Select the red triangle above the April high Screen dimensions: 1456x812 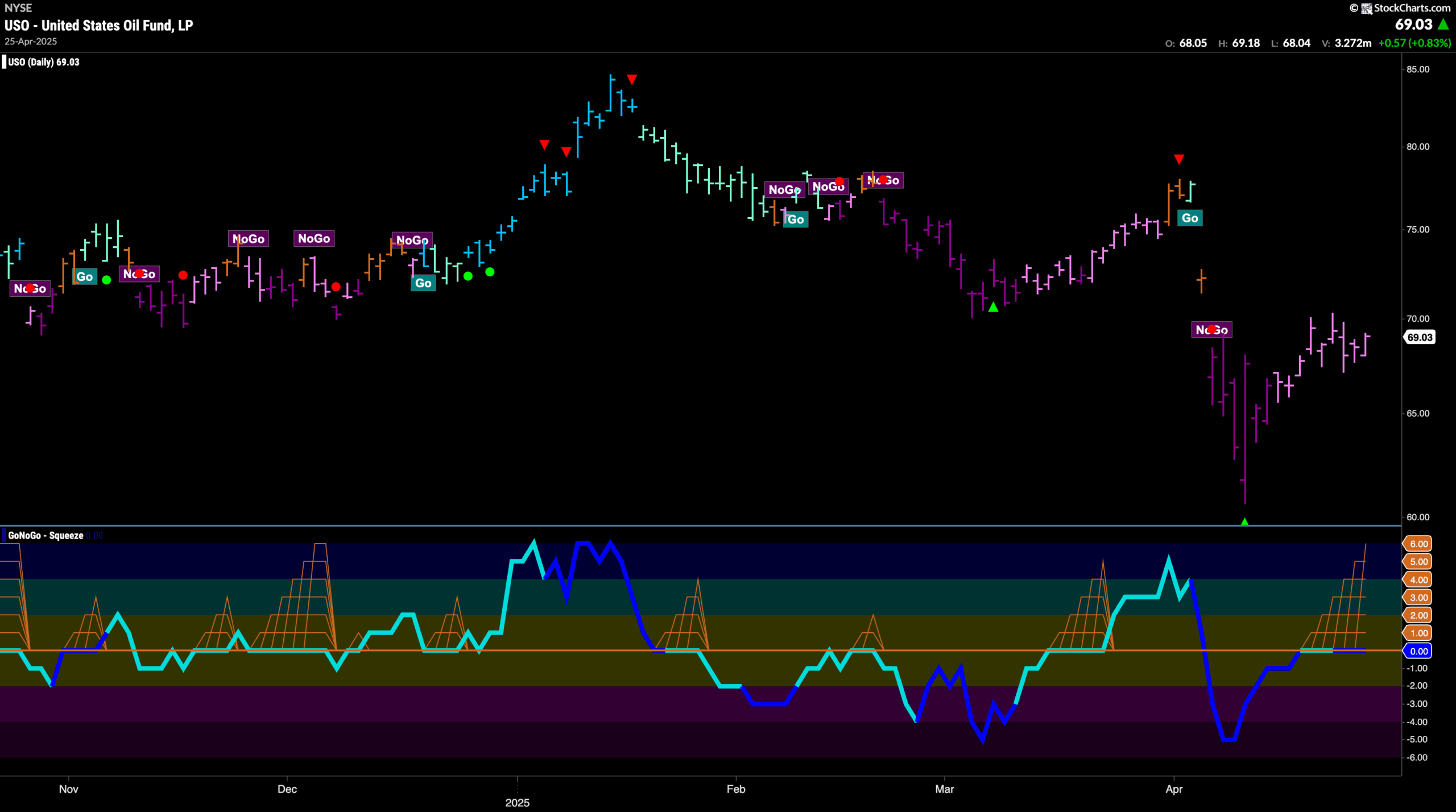tap(1179, 159)
